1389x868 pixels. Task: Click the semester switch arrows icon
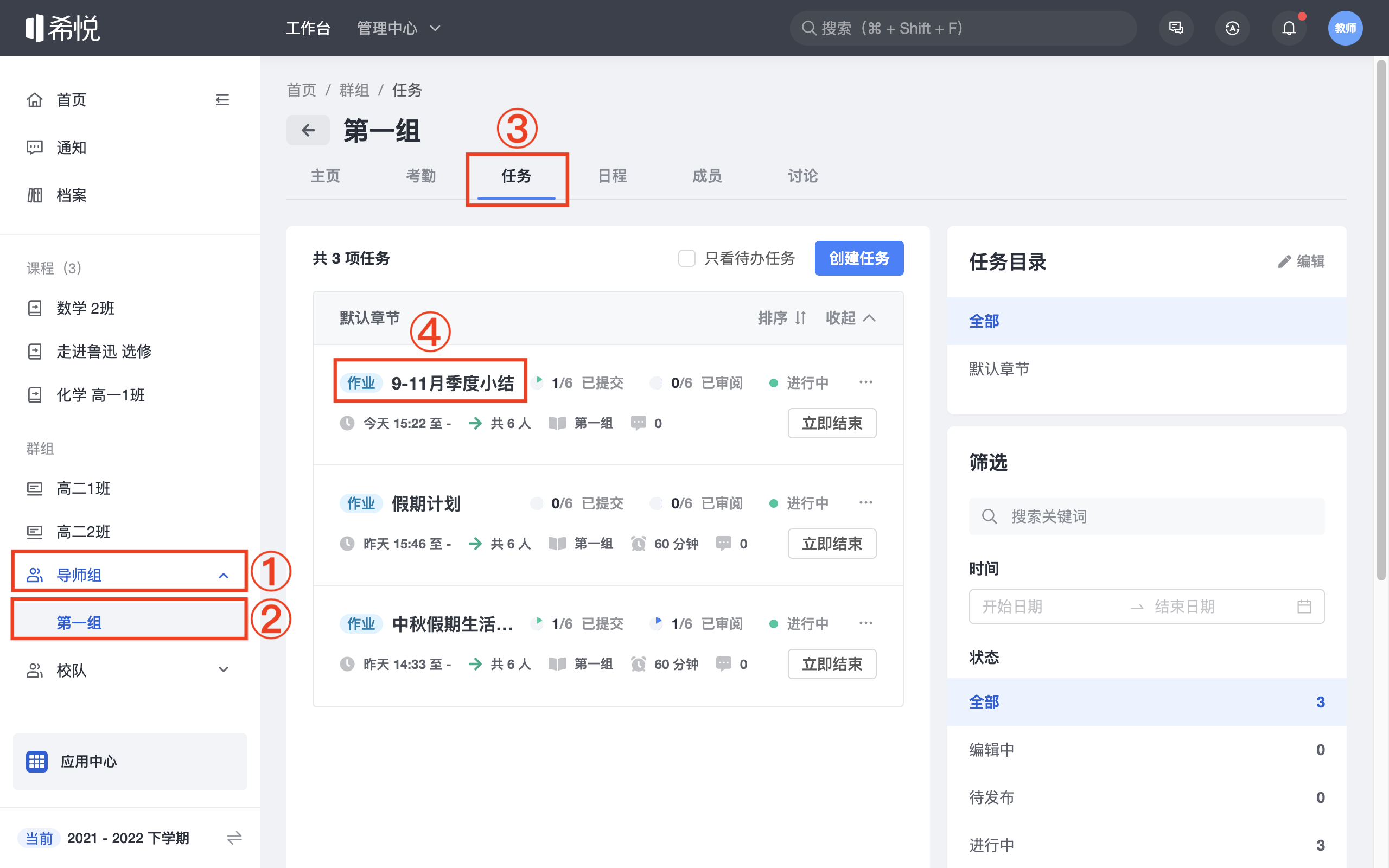coord(234,838)
